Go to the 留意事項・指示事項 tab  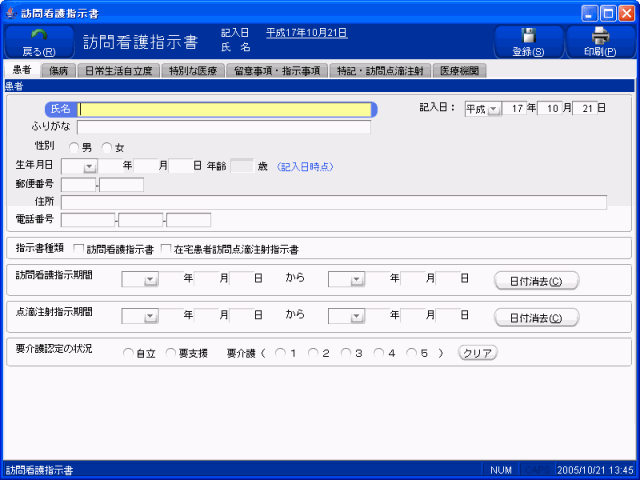coord(277,71)
